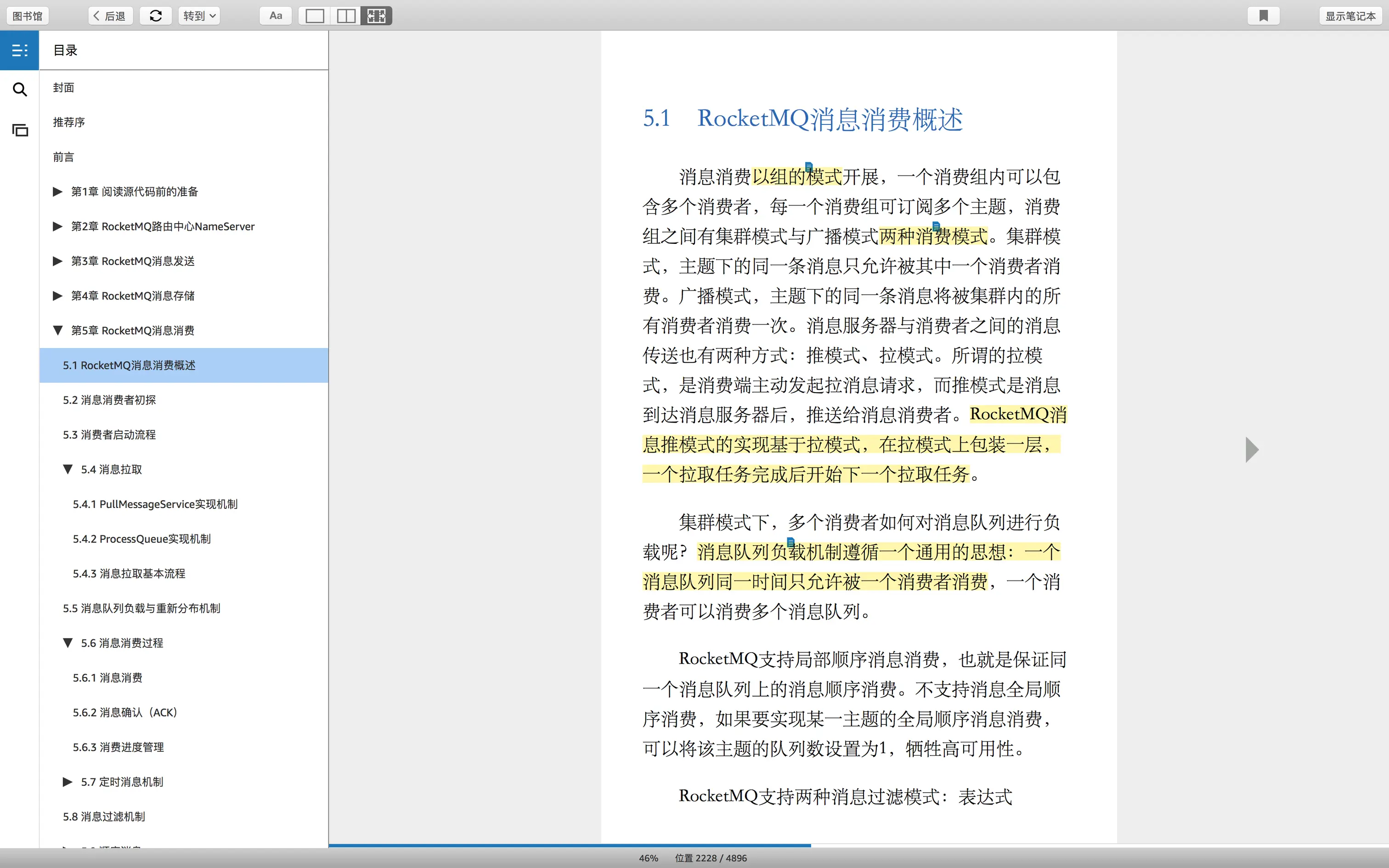This screenshot has width=1389, height=868.
Task: Open the table of contents sidebar icon
Action: tap(19, 51)
